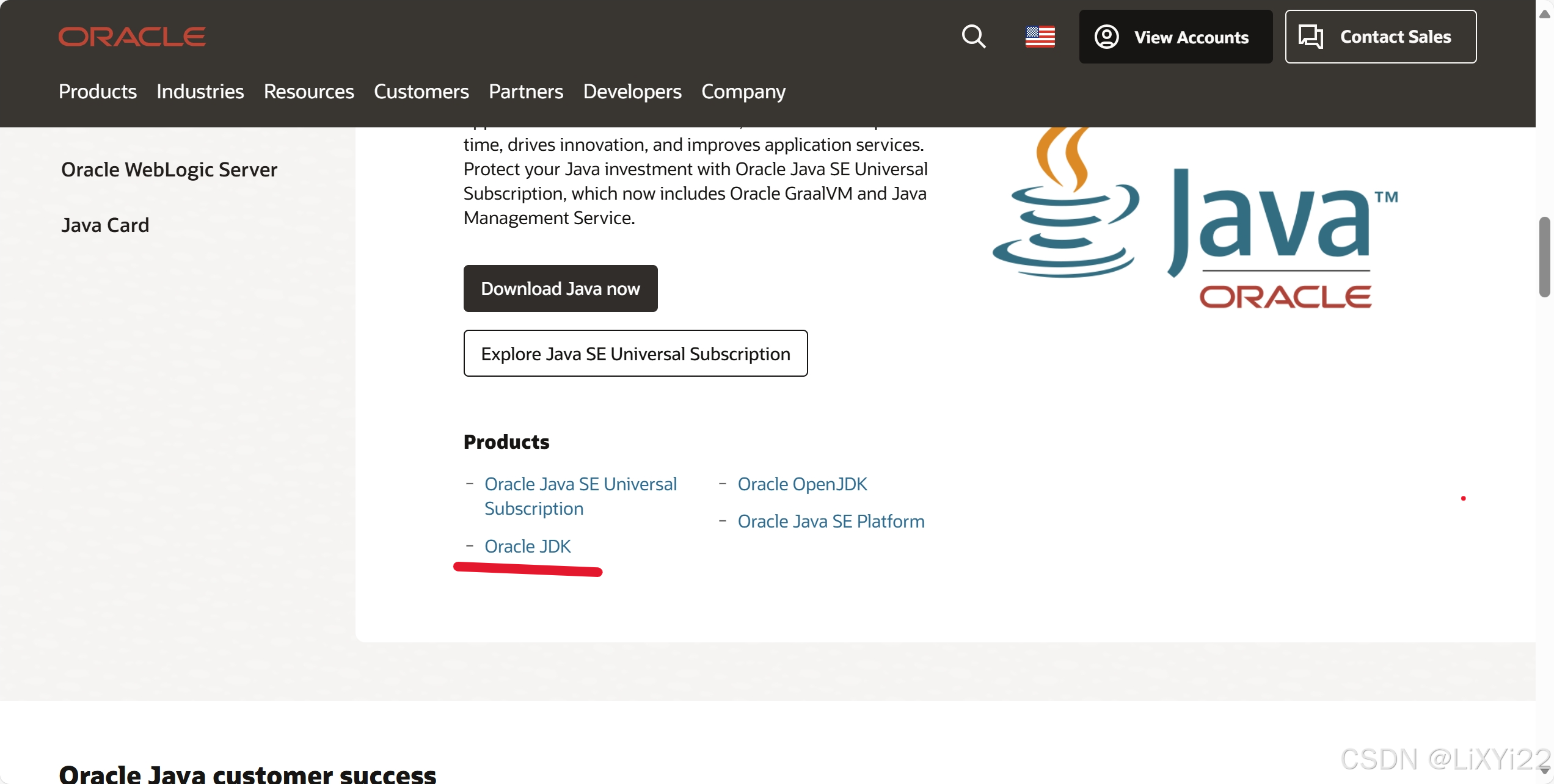Viewport: 1554px width, 784px height.
Task: Select Oracle WebLogic Server in sidebar
Action: coord(169,169)
